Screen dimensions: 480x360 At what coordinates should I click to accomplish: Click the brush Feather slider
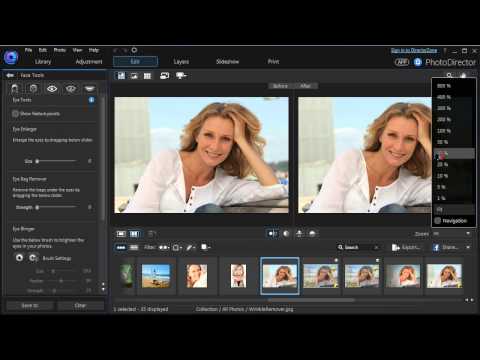(x=63, y=281)
